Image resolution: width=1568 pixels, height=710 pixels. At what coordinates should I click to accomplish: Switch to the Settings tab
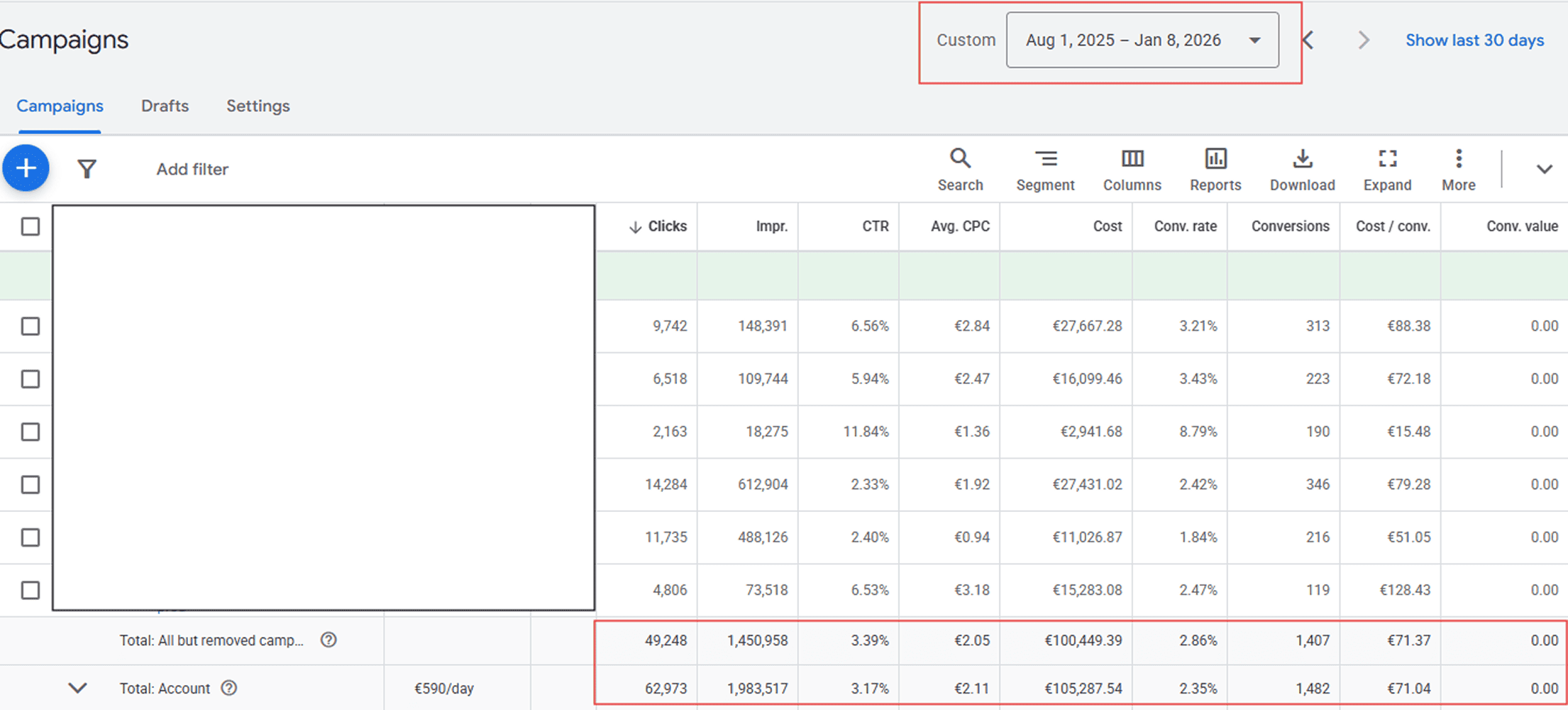pyautogui.click(x=258, y=106)
